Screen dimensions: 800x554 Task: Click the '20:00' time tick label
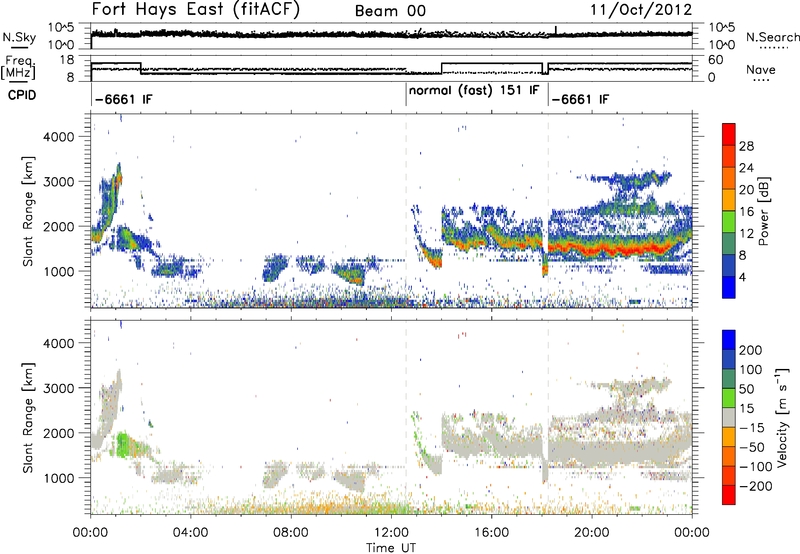pos(591,533)
